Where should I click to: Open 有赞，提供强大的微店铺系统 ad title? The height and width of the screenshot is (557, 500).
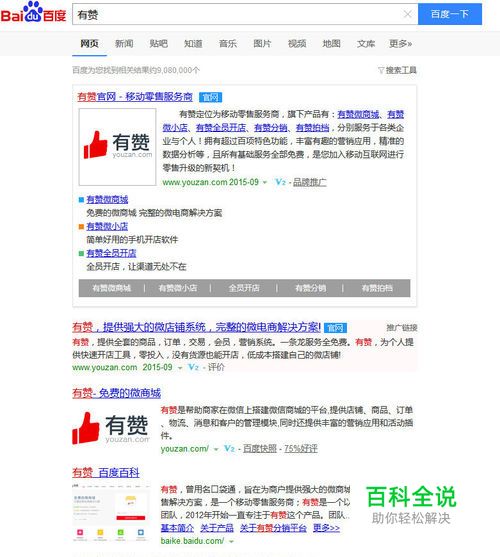[196, 327]
